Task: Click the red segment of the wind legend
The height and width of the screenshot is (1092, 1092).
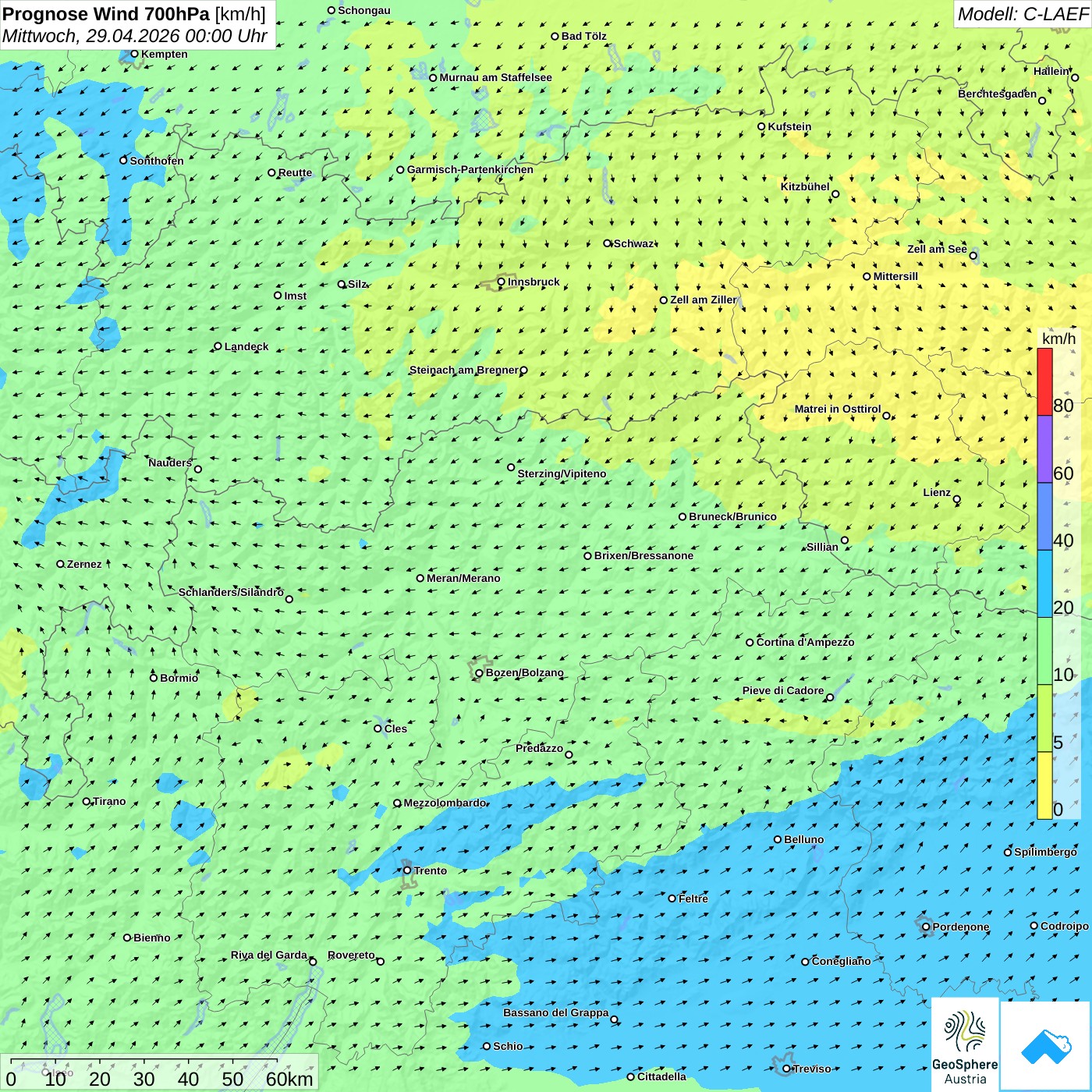Action: (x=1044, y=381)
